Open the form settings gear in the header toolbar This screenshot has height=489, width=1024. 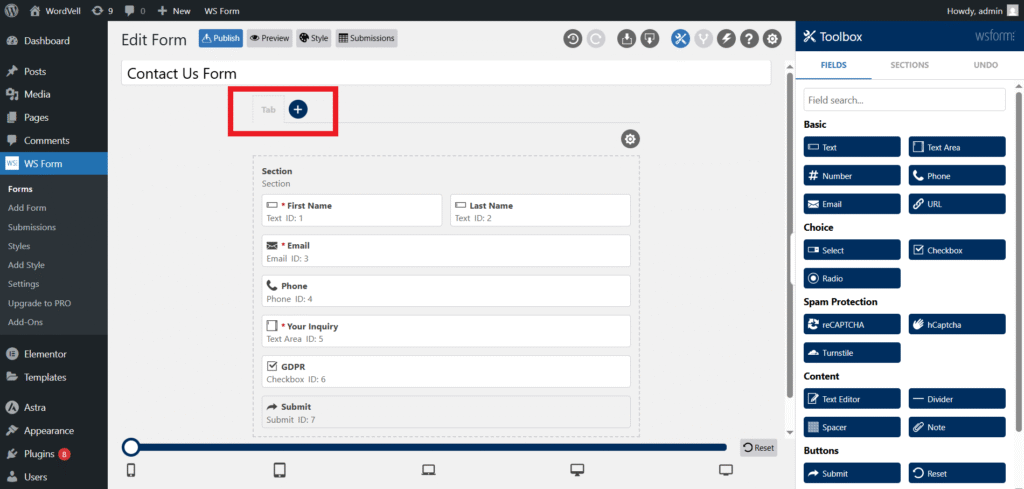pos(772,39)
